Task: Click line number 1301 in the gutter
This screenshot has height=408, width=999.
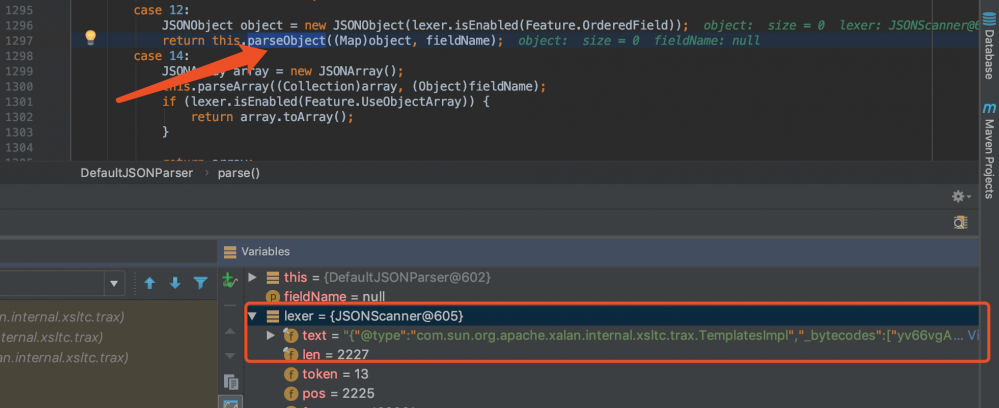Action: coord(18,101)
